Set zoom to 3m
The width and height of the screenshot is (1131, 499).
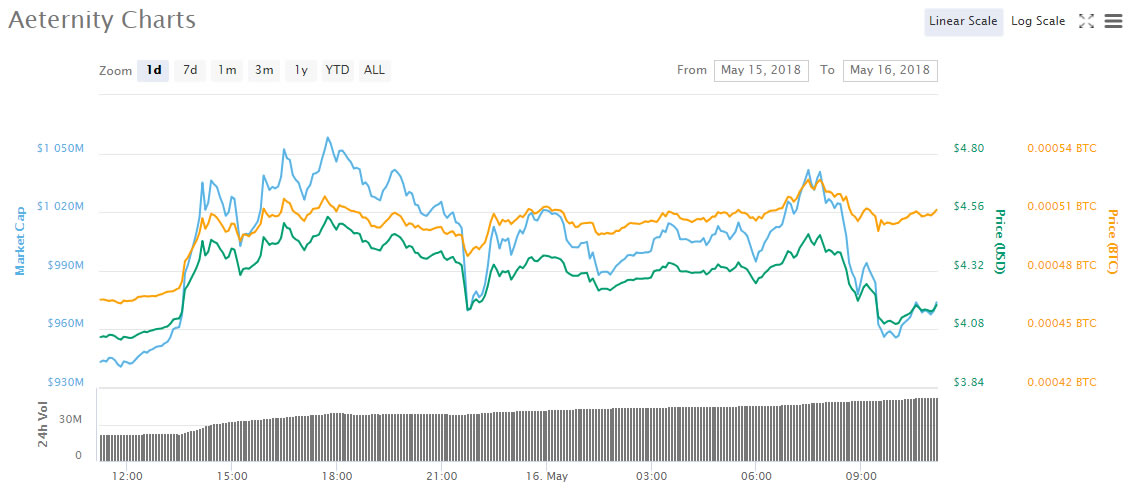tap(264, 70)
